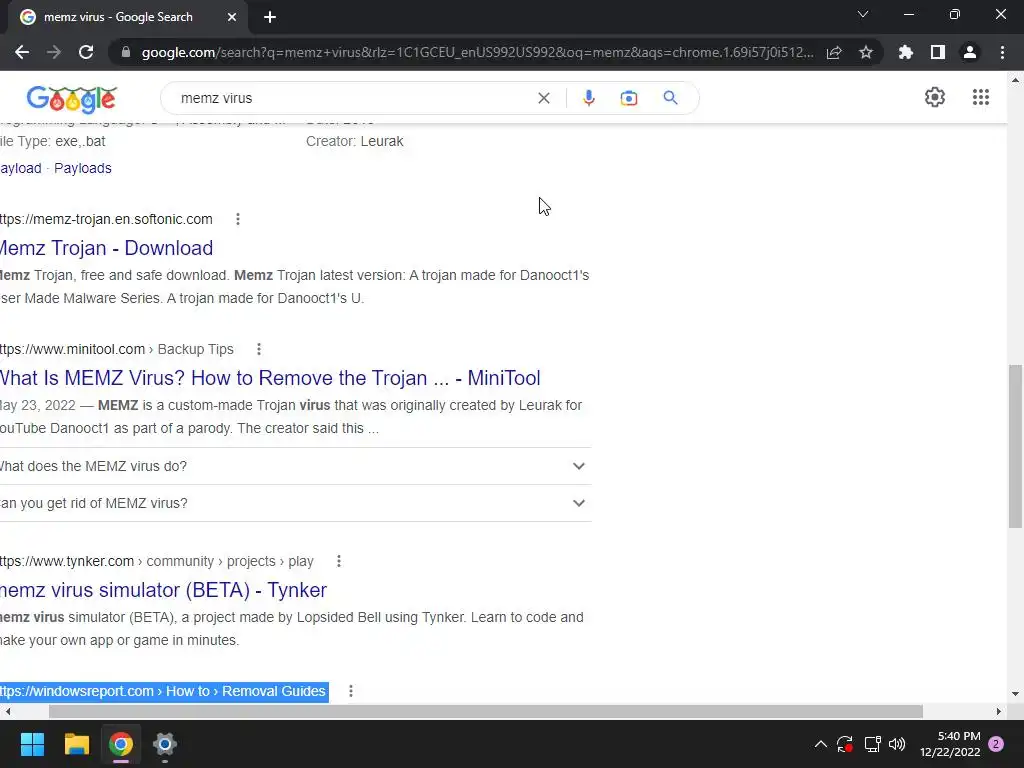Click the Chrome taskbar icon
The image size is (1024, 768).
tap(121, 744)
